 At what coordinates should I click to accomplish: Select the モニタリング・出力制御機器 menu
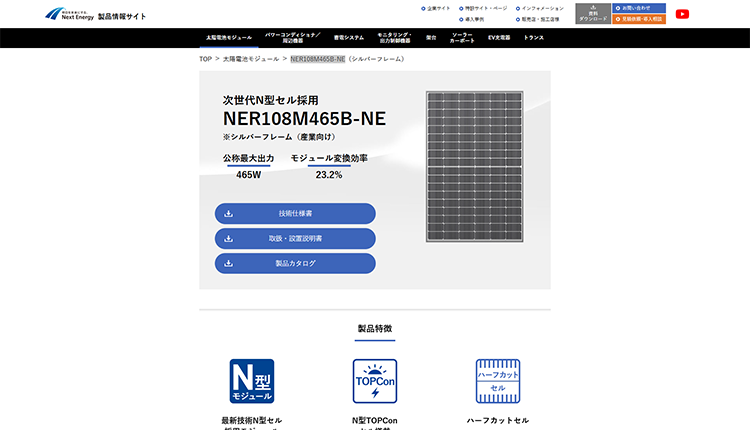point(394,38)
